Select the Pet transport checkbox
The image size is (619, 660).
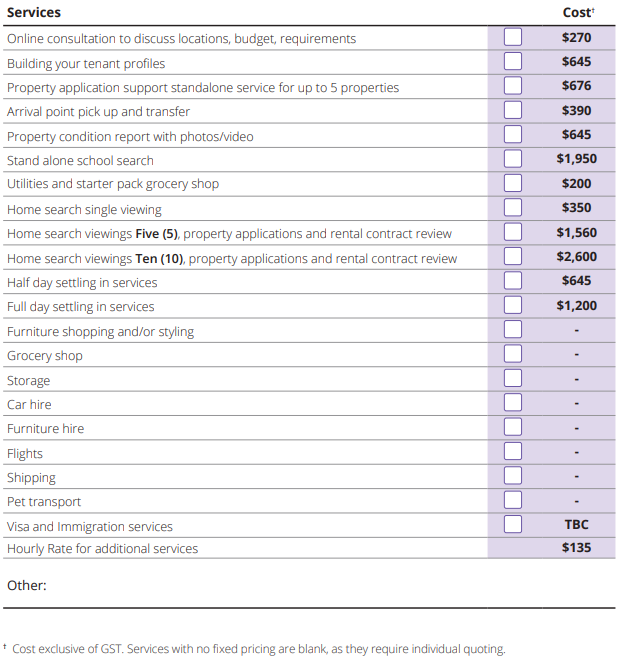coord(513,500)
